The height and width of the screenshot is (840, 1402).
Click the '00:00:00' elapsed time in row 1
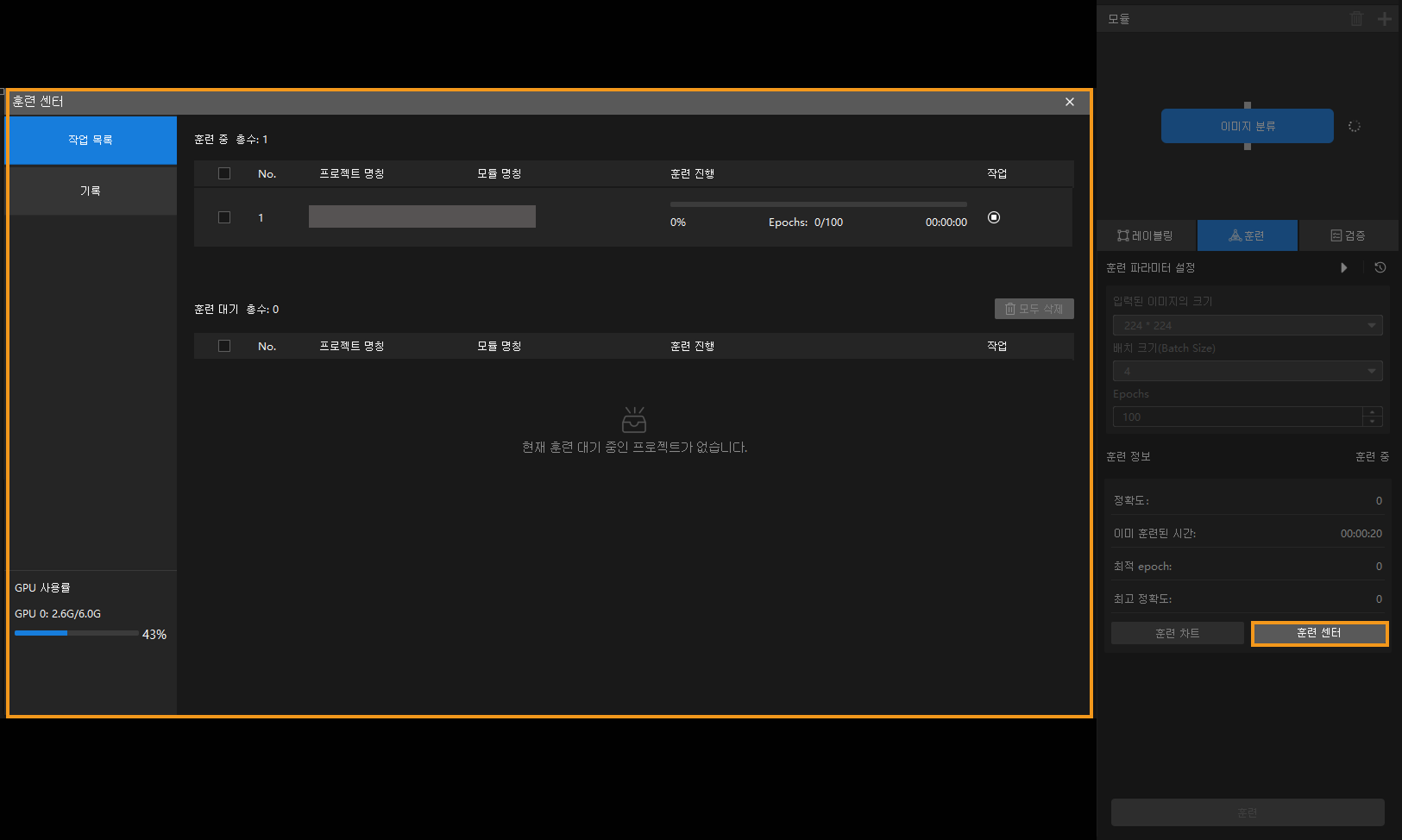point(946,223)
